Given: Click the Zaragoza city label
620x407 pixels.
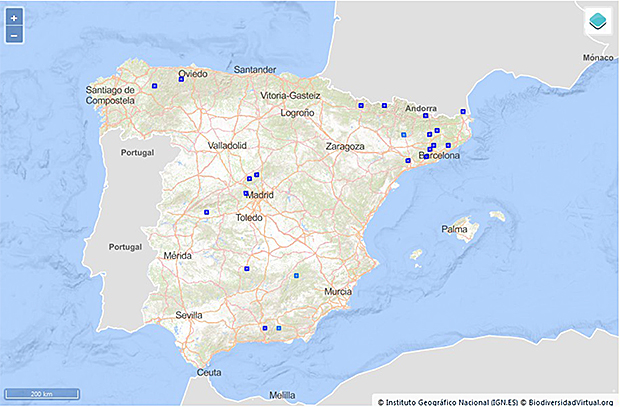Looking at the screenshot, I should click(344, 146).
